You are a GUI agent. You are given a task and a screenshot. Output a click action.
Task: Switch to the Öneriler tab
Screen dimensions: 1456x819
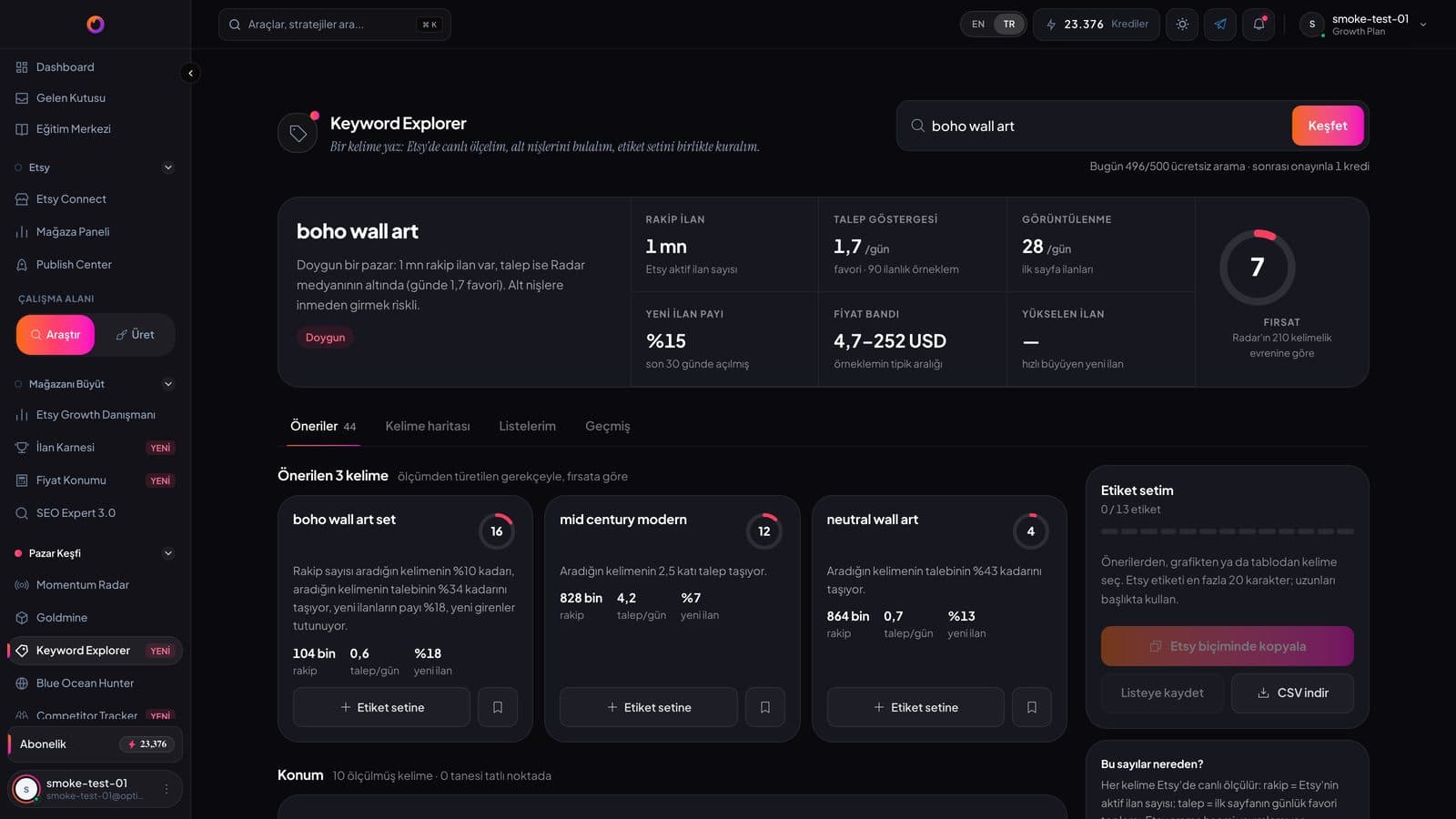[323, 426]
